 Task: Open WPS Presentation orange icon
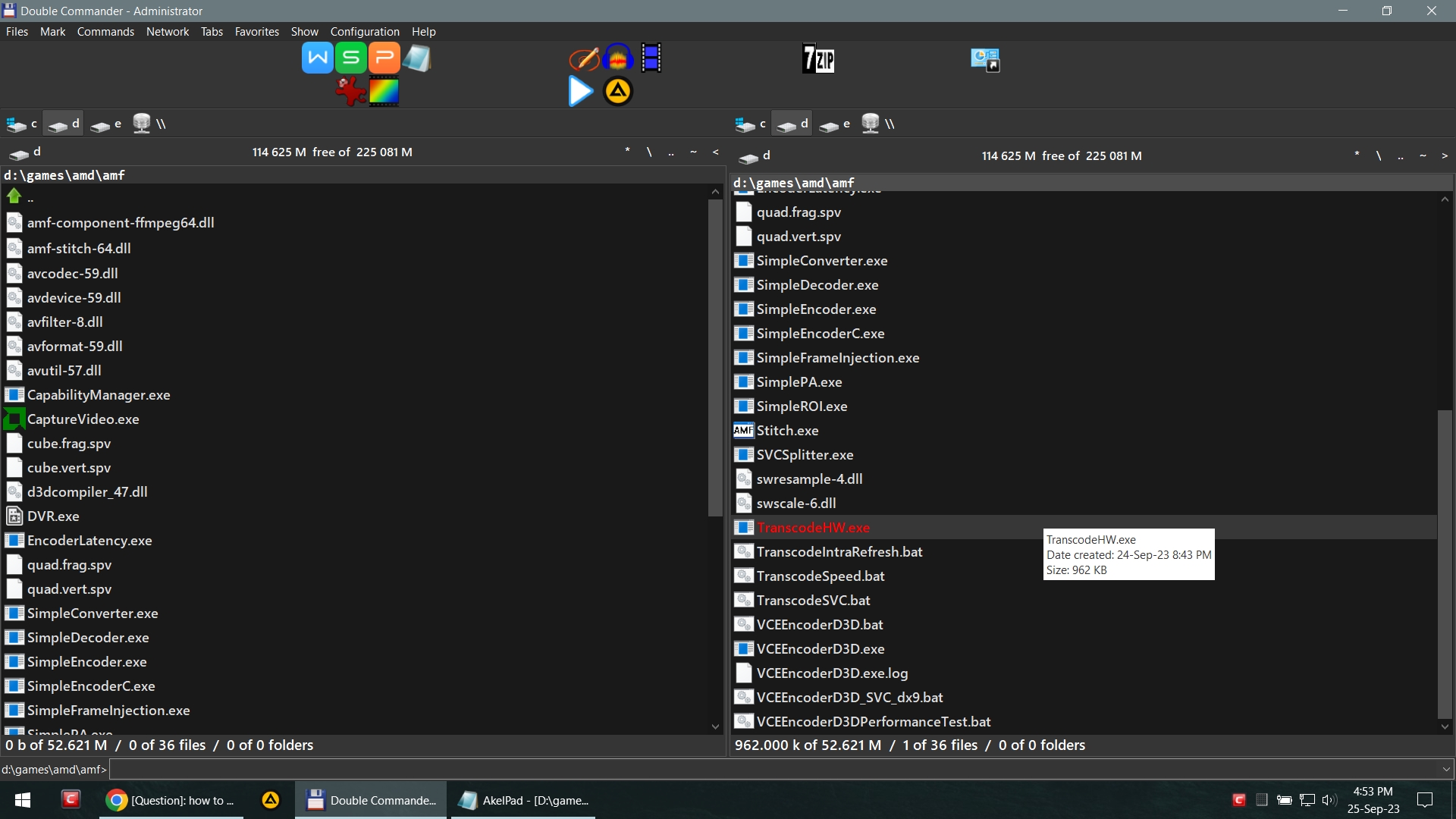(x=384, y=58)
